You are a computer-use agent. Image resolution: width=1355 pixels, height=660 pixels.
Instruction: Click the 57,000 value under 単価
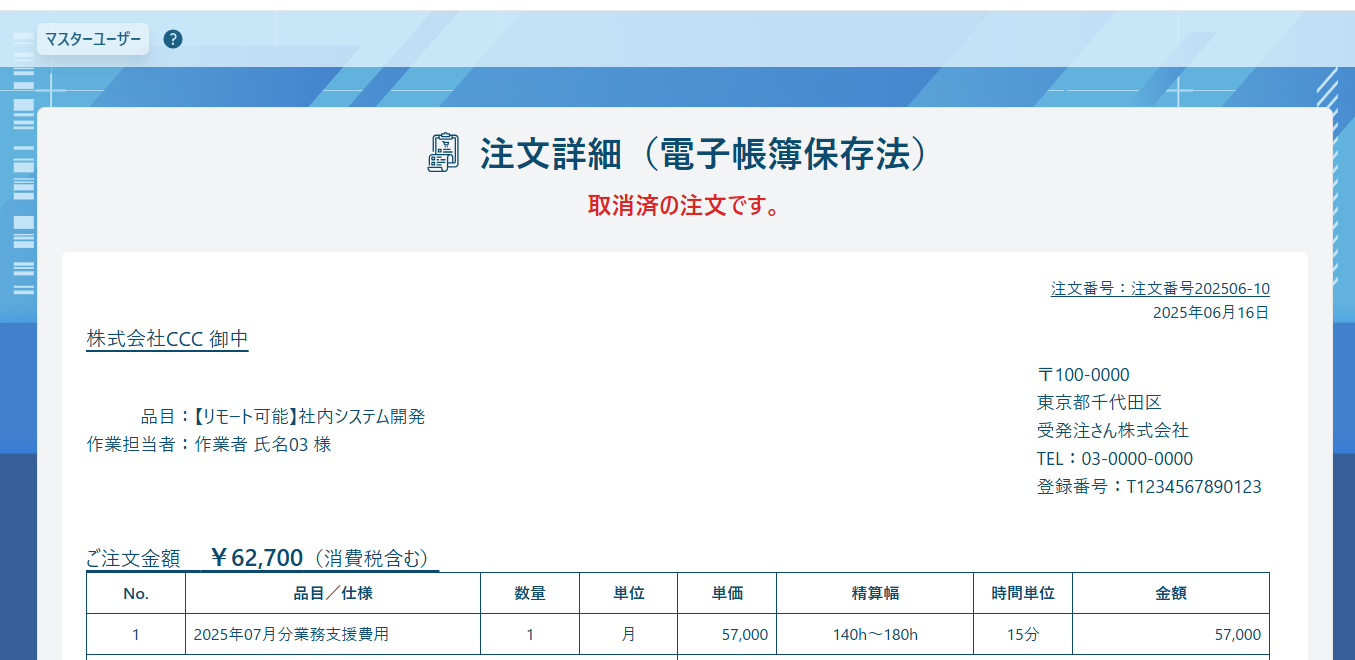727,634
